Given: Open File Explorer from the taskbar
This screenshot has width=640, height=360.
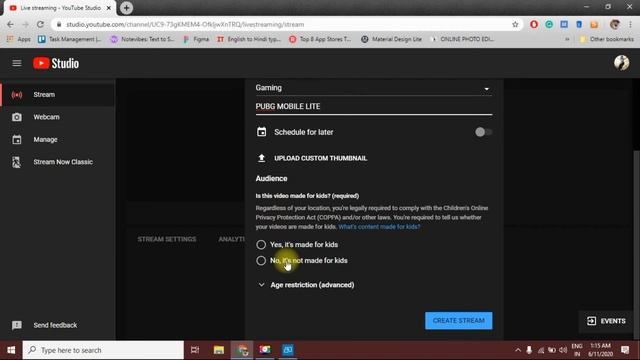Looking at the screenshot, I should pyautogui.click(x=219, y=350).
